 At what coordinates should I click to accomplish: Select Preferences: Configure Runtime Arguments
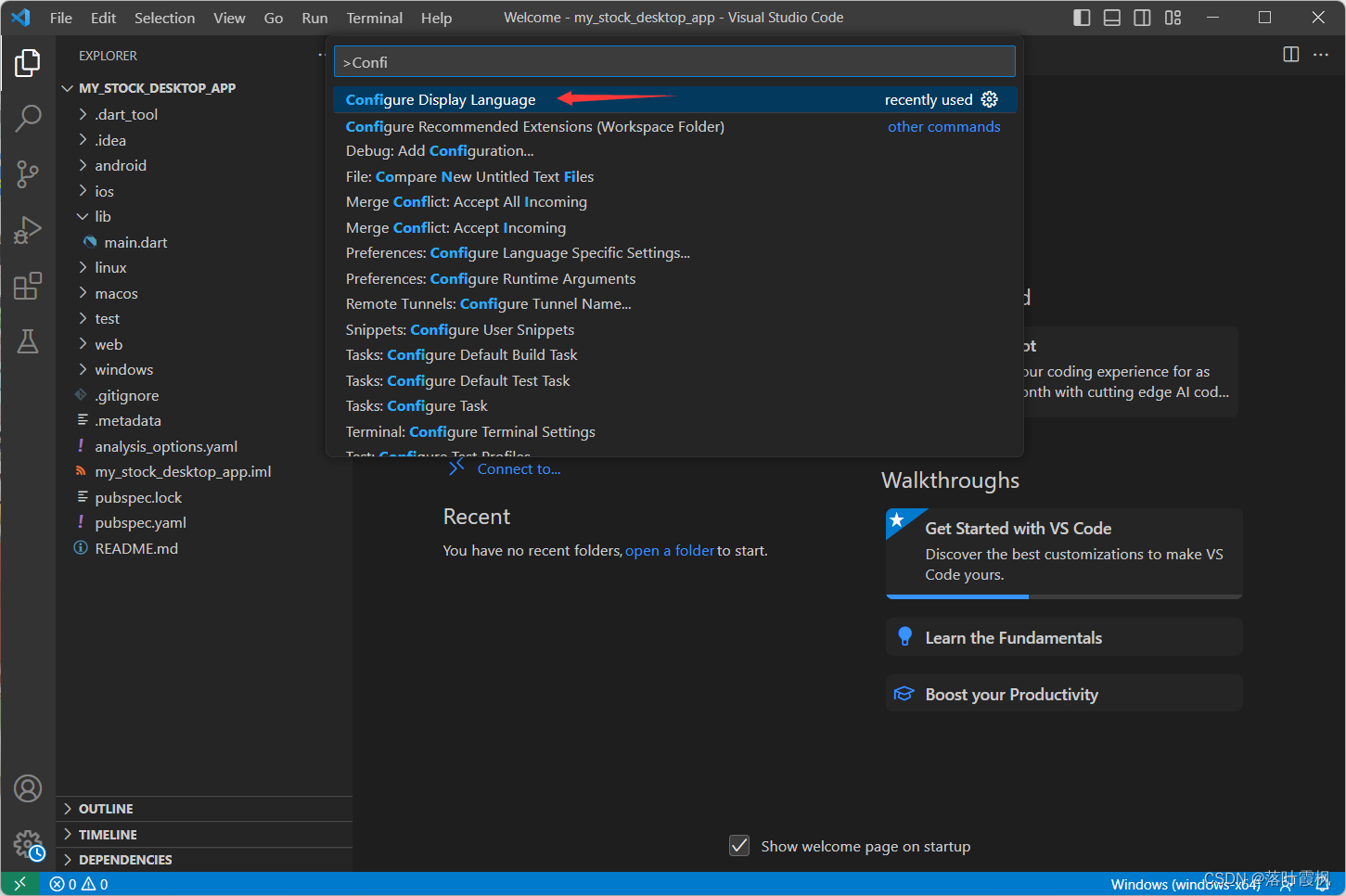[675, 279]
